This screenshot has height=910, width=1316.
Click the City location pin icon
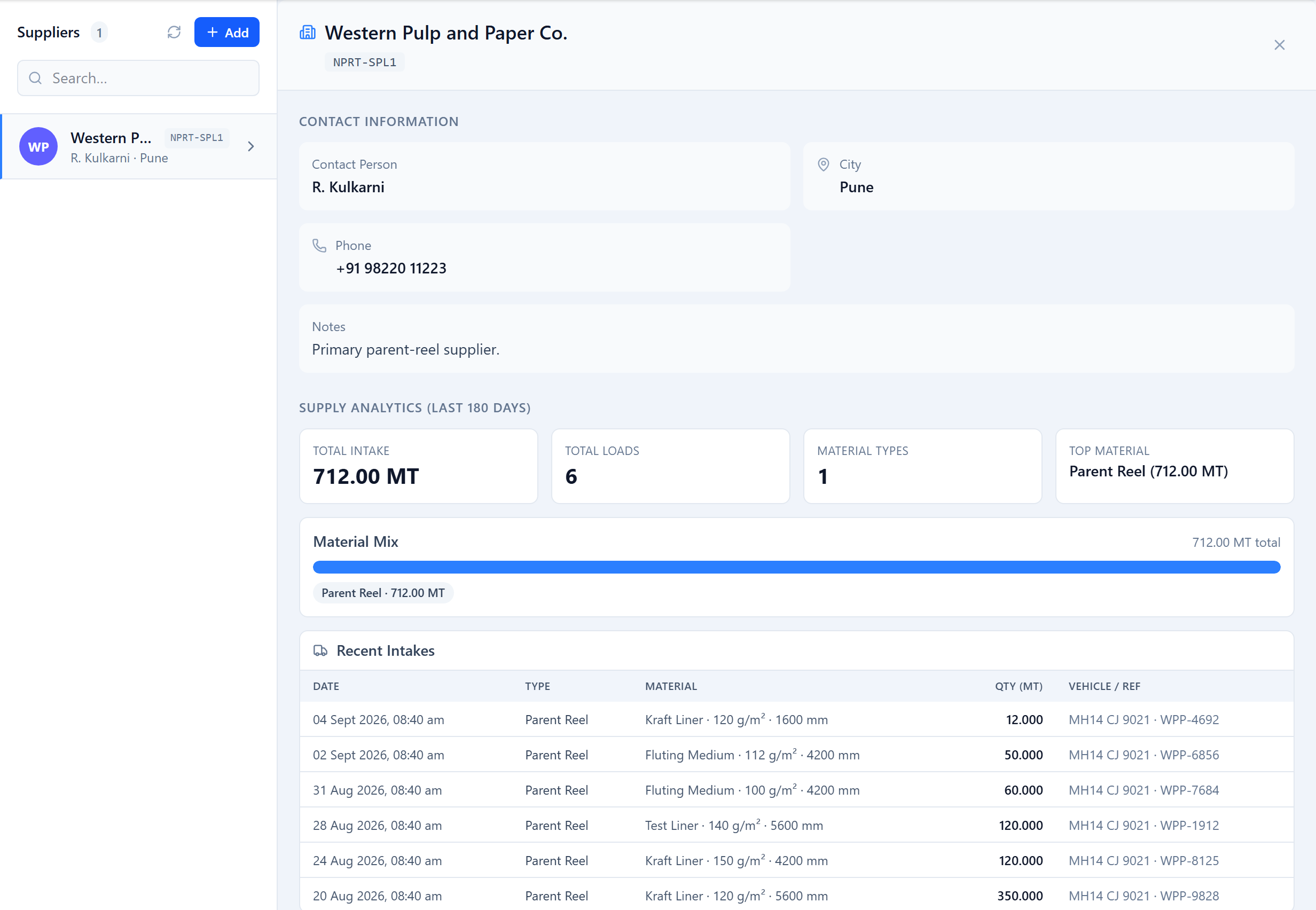pyautogui.click(x=824, y=165)
